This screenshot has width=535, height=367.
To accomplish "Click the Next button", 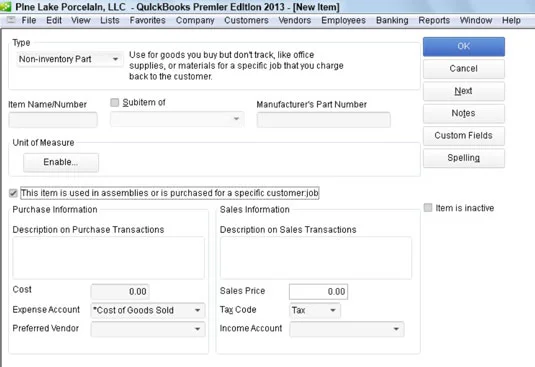I will [x=464, y=91].
